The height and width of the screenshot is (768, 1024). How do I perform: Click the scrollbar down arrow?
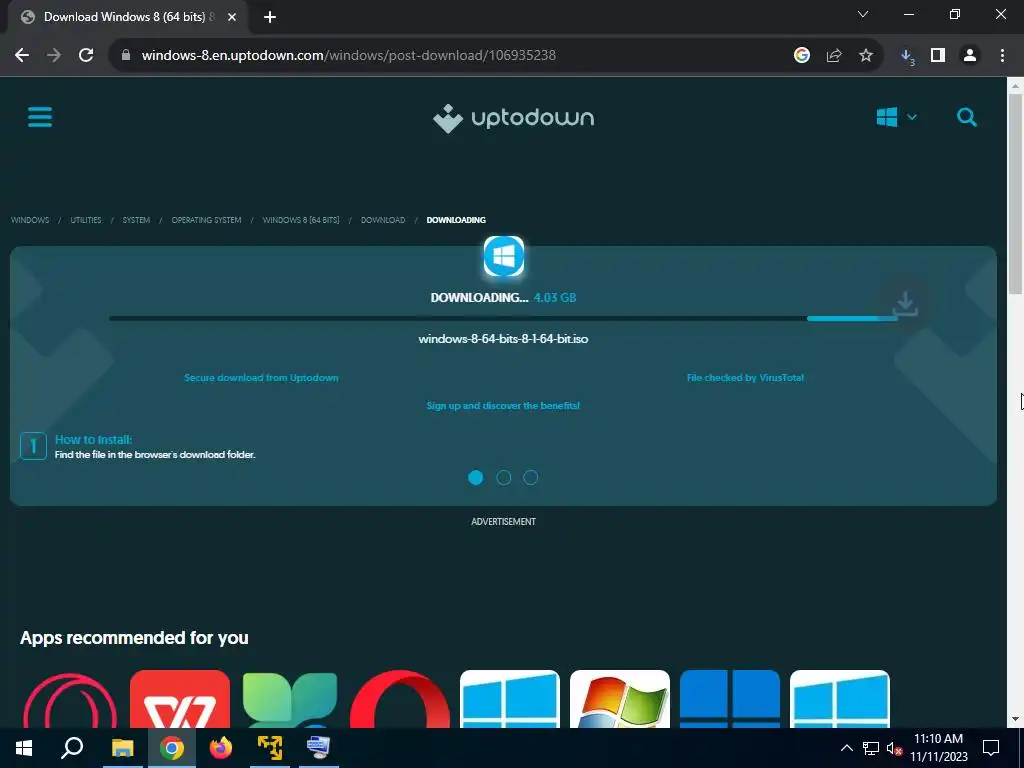(x=1016, y=719)
